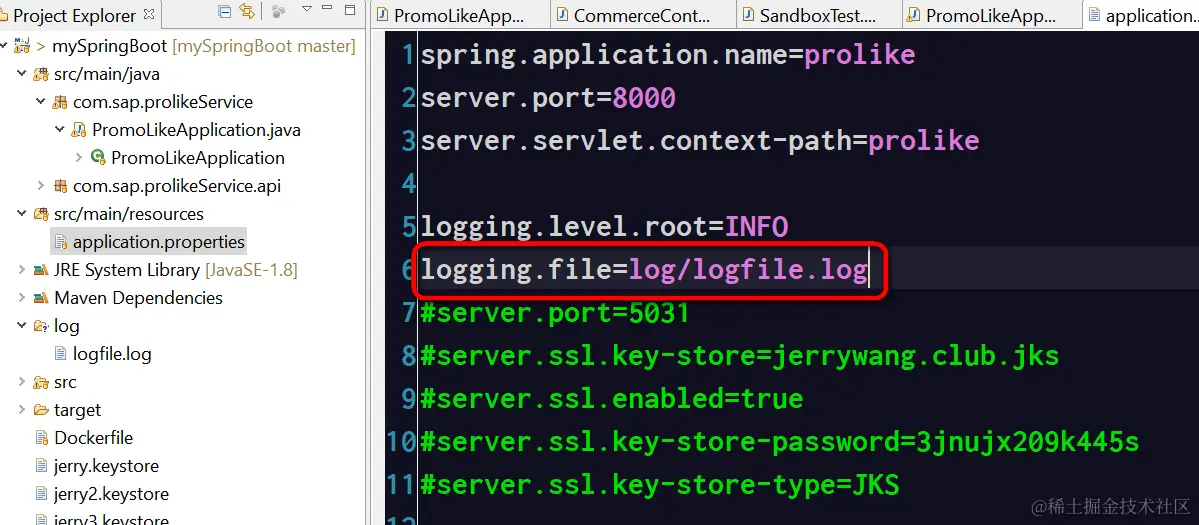Image resolution: width=1199 pixels, height=525 pixels.
Task: Click the PromoLikeApplication class icon
Action: click(98, 158)
